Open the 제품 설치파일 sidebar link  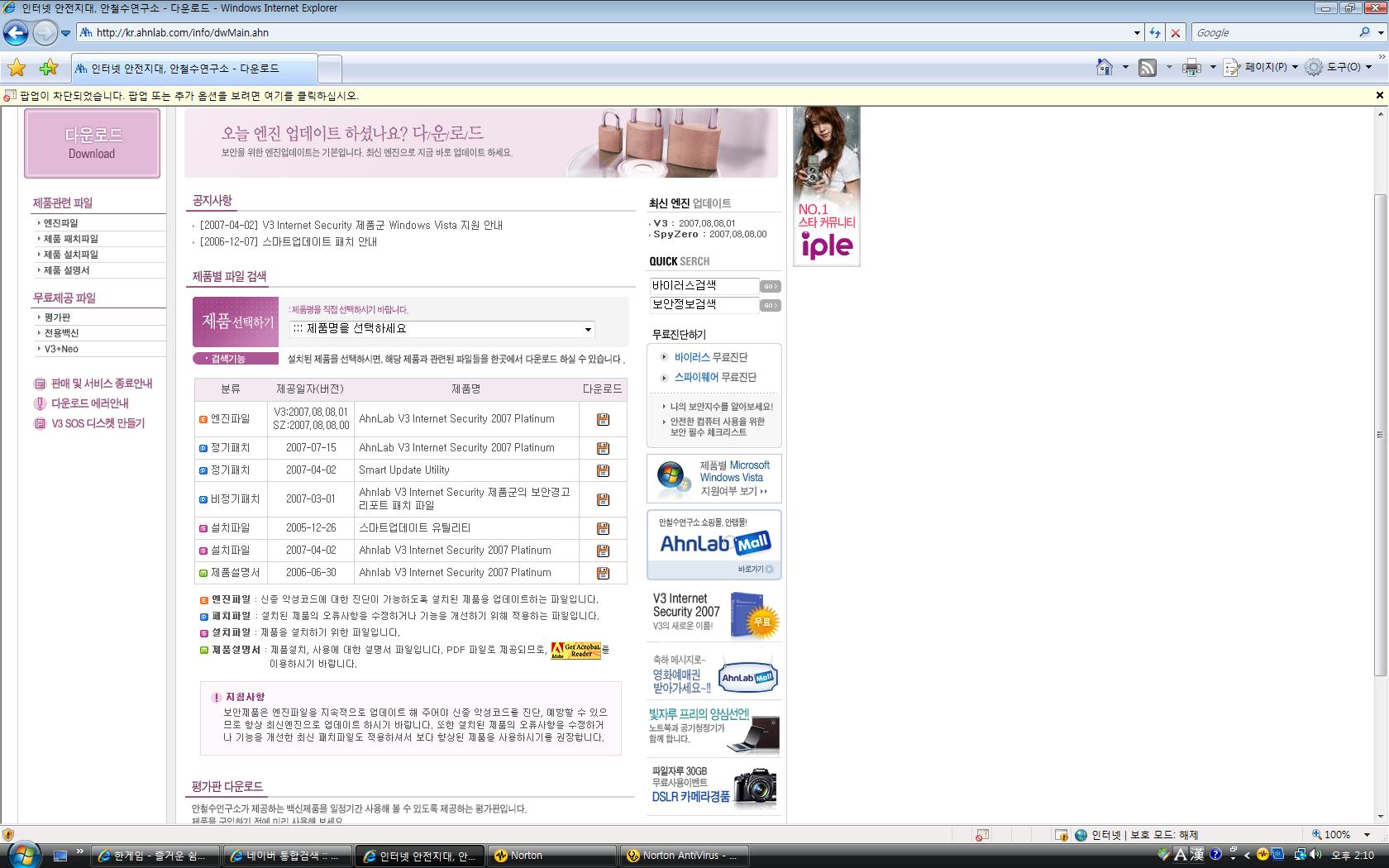[70, 255]
